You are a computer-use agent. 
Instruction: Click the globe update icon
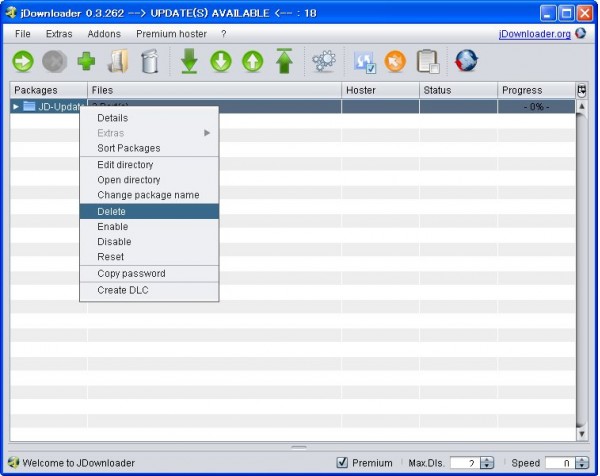(466, 61)
